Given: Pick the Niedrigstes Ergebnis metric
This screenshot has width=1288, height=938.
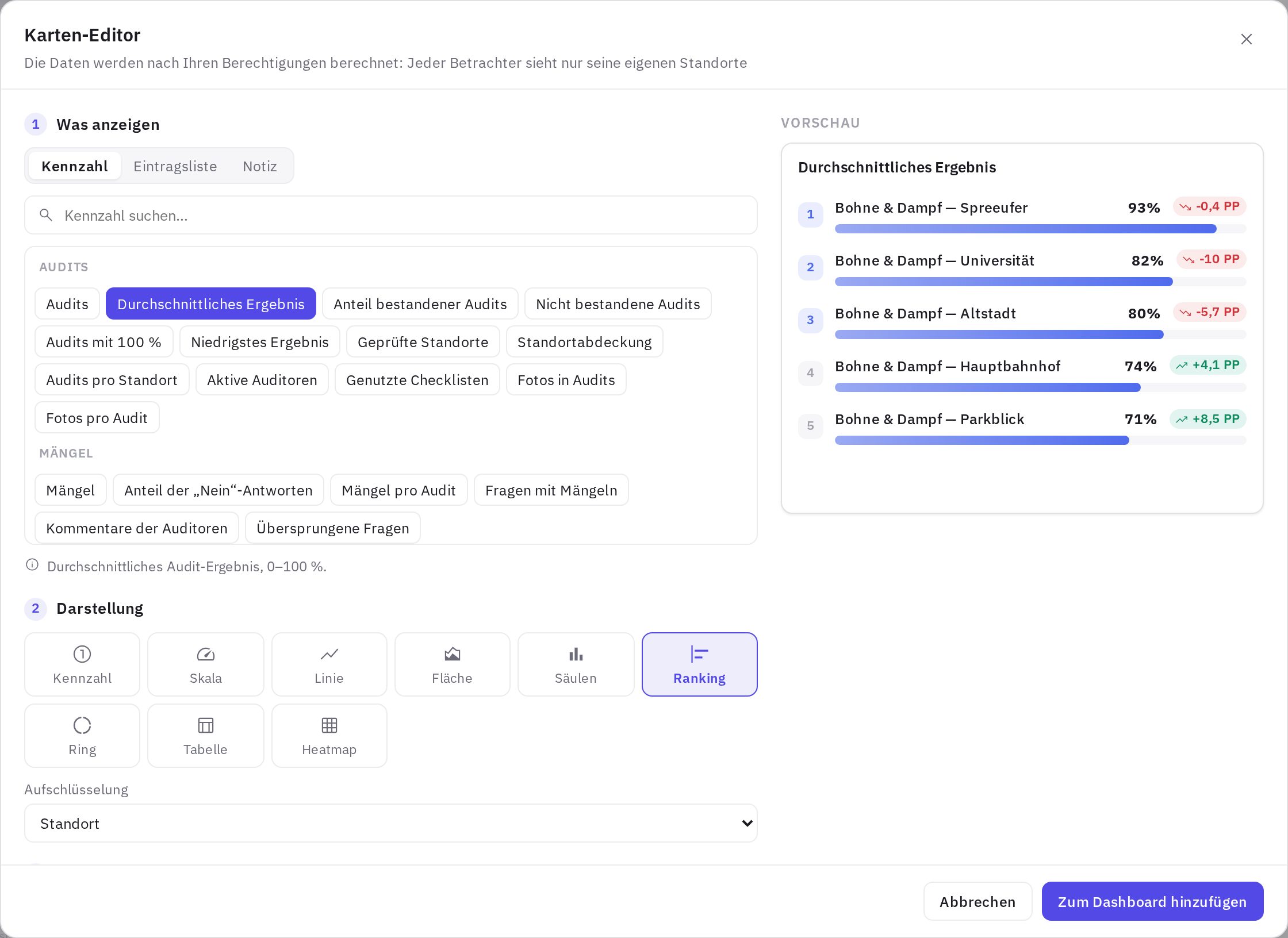Looking at the screenshot, I should (260, 341).
